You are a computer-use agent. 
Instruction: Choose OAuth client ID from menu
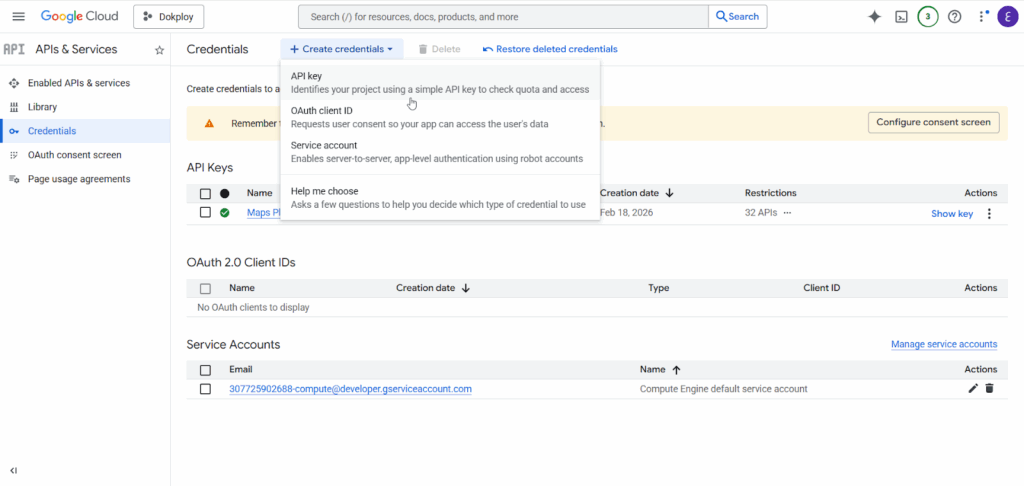pyautogui.click(x=321, y=110)
